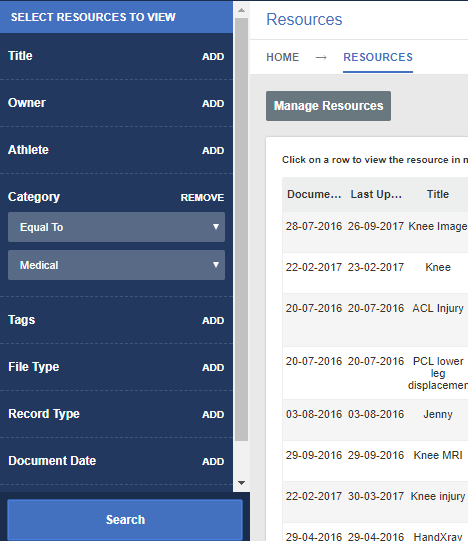Click the sidebar scrollbar thumb

point(242,229)
